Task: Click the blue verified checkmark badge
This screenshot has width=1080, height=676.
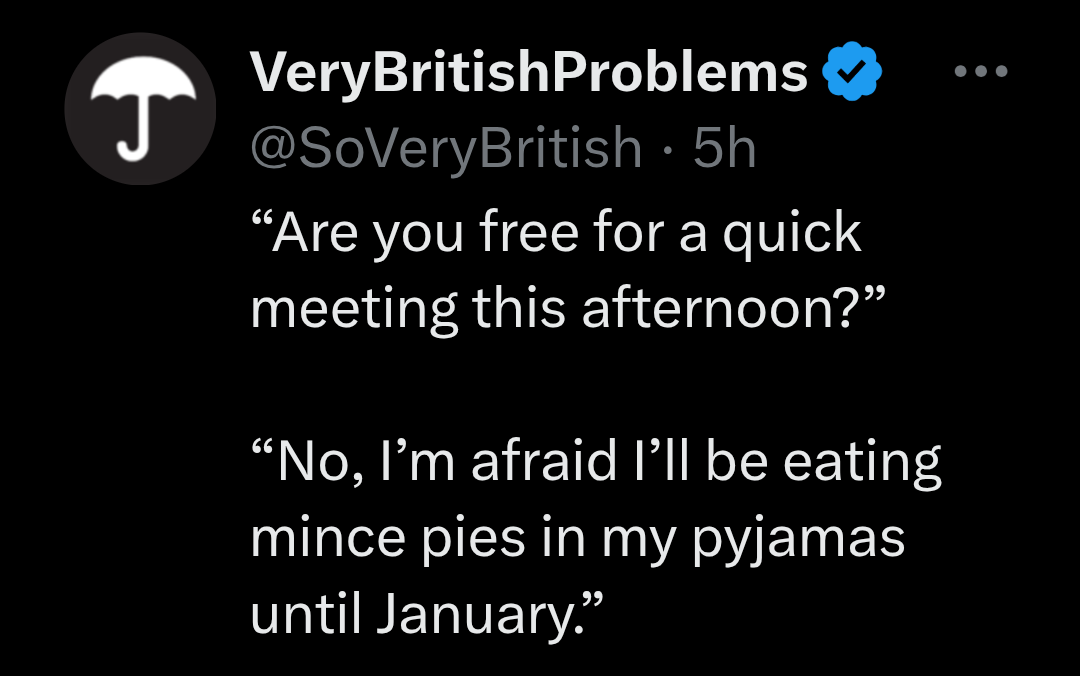Action: [x=851, y=73]
